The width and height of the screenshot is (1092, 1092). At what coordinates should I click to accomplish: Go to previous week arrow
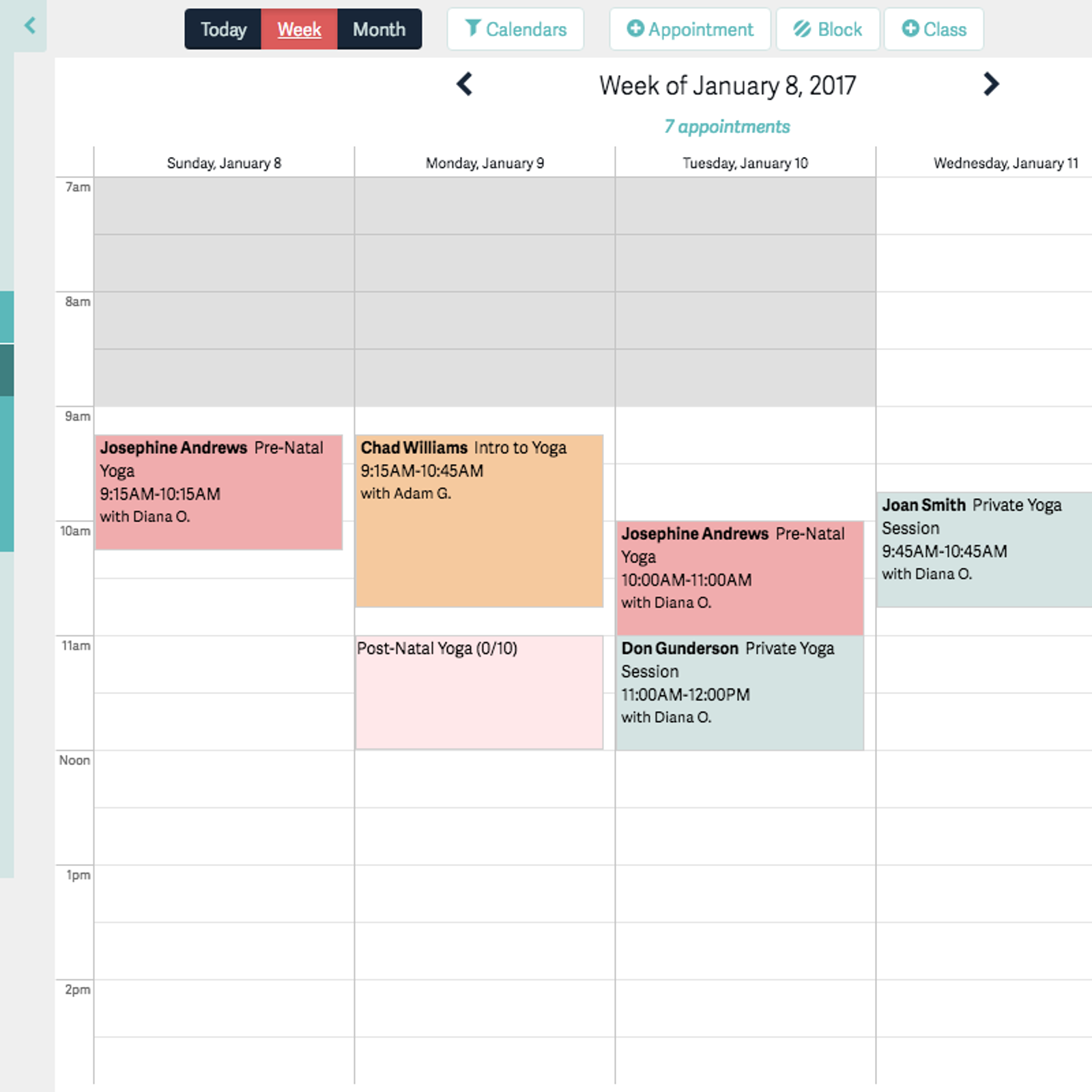[464, 84]
